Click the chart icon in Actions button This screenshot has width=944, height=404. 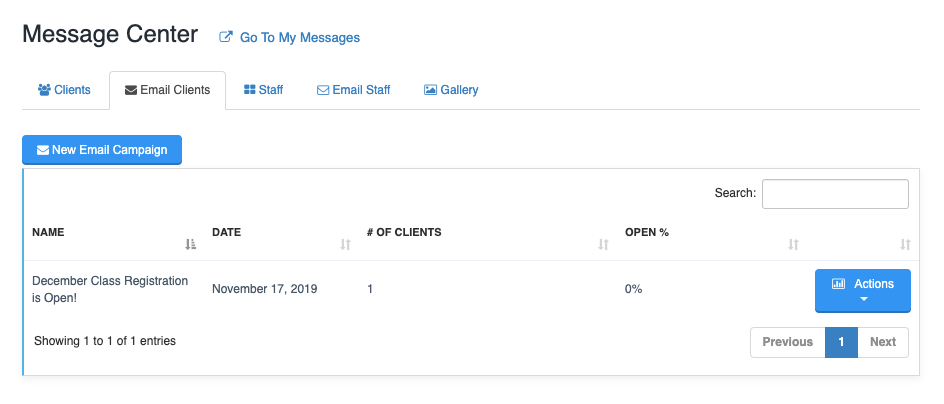[x=839, y=284]
